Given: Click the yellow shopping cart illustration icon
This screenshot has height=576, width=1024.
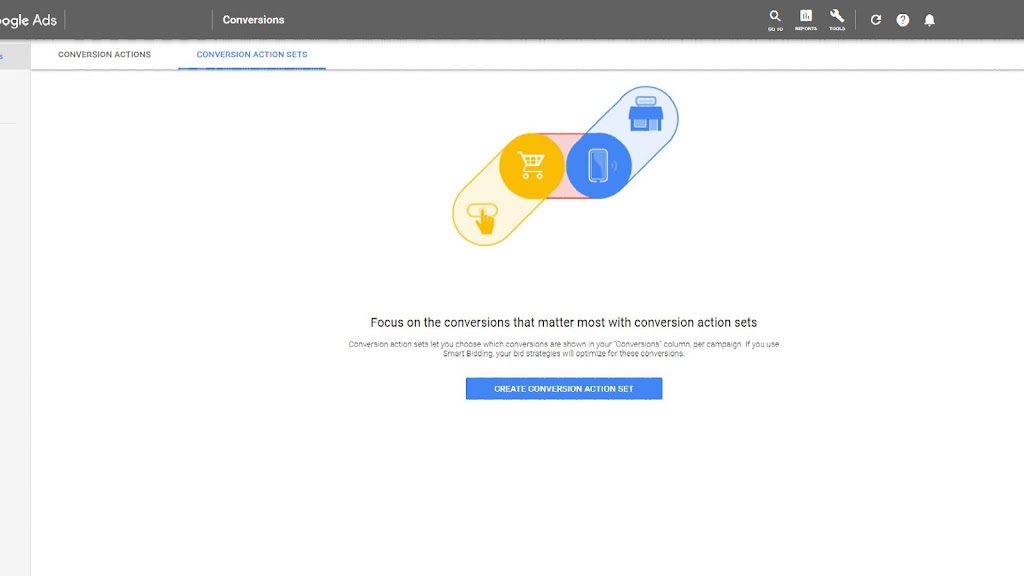Looking at the screenshot, I should pos(531,166).
